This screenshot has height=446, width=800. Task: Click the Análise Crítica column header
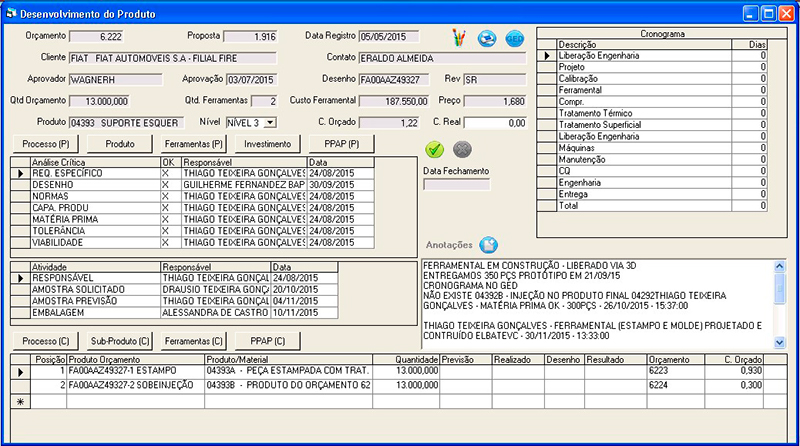[x=95, y=162]
